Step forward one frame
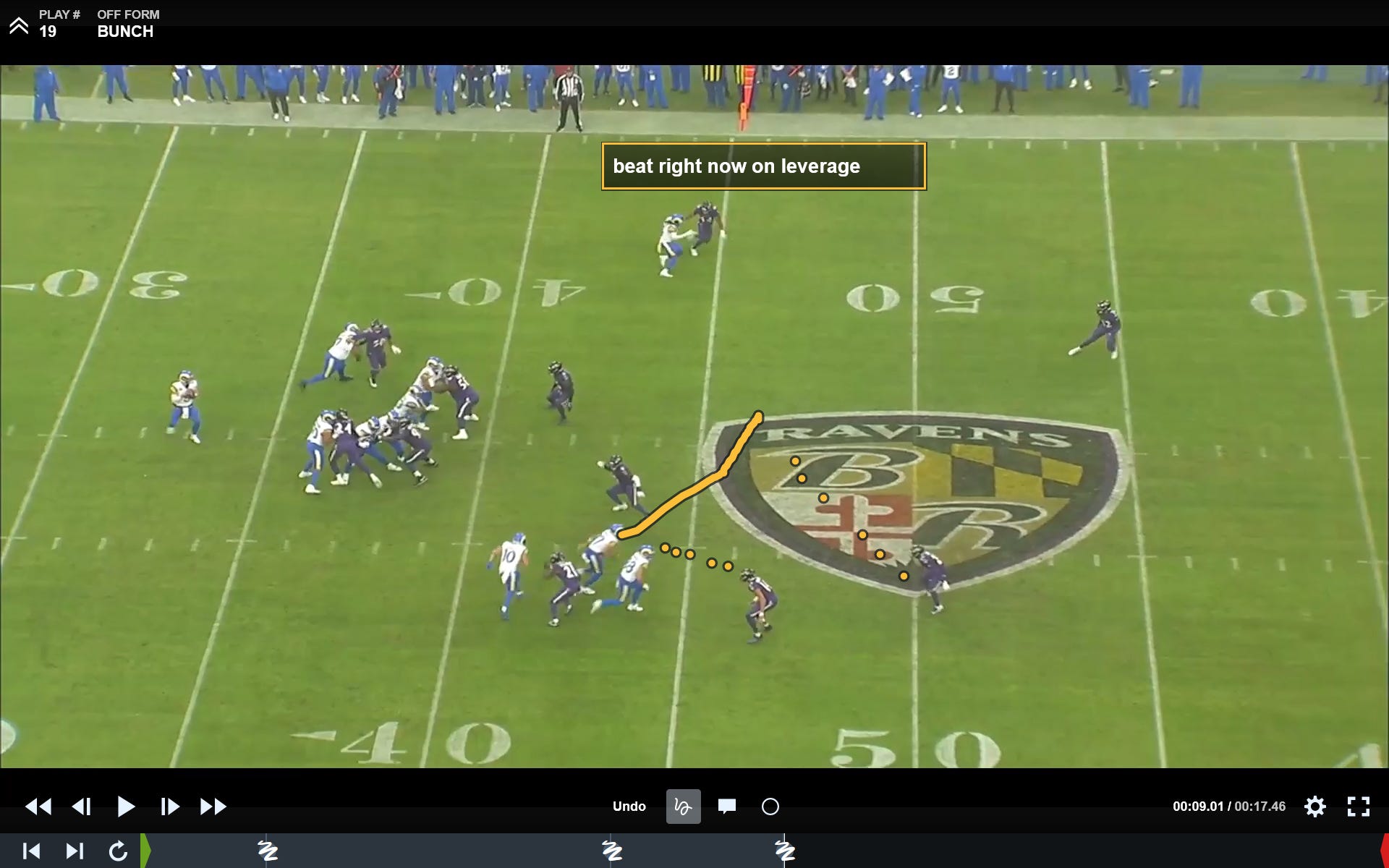The image size is (1389, 868). pos(169,807)
